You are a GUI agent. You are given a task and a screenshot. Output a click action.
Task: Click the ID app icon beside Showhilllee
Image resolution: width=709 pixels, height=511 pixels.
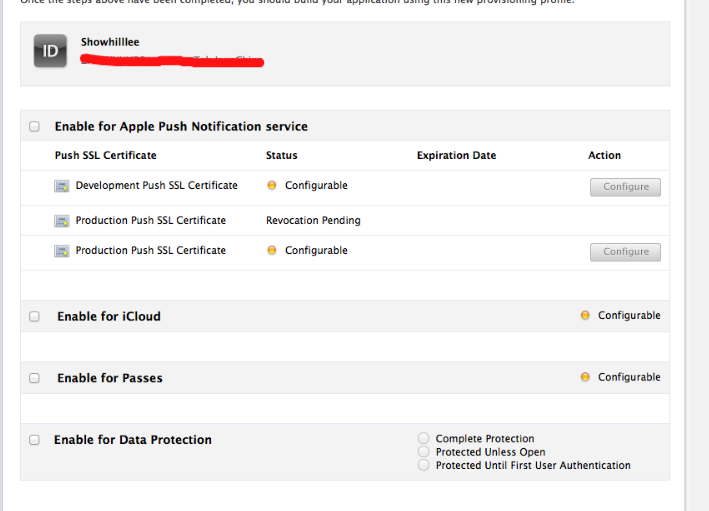tap(50, 51)
